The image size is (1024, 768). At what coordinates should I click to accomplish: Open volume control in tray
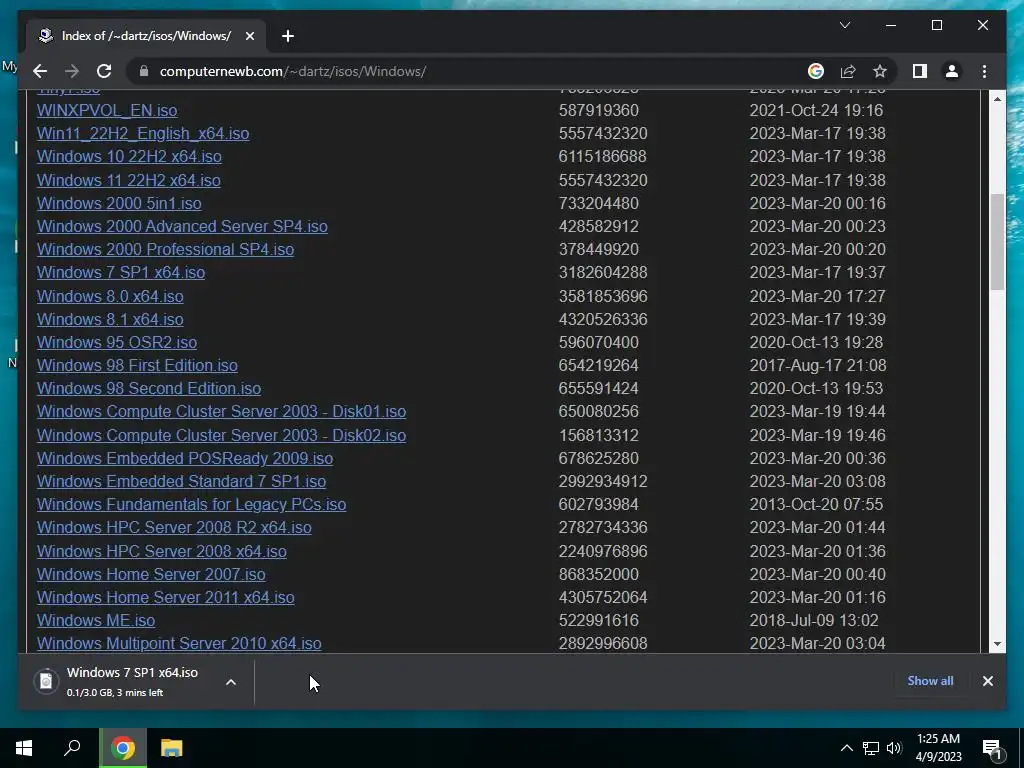point(894,748)
